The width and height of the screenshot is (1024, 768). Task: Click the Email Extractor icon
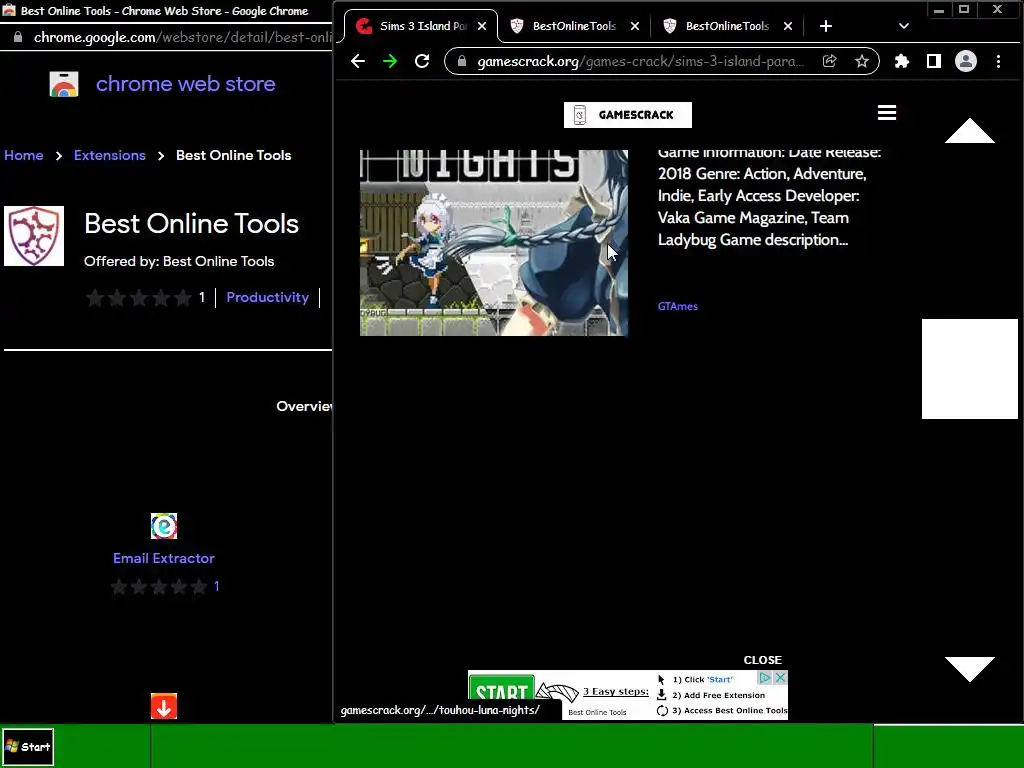click(164, 526)
